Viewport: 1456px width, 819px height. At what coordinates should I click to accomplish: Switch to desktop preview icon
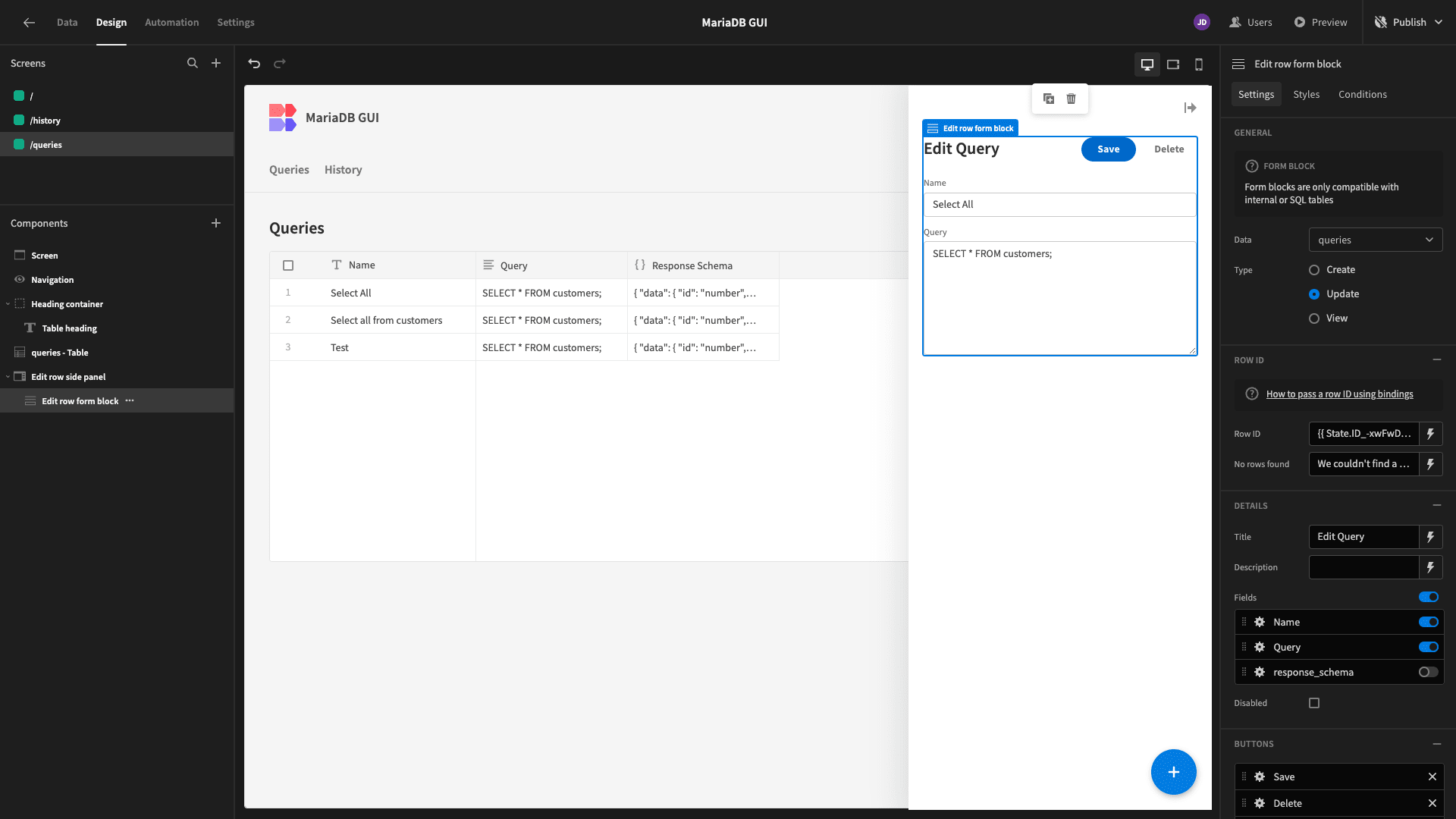pos(1147,64)
